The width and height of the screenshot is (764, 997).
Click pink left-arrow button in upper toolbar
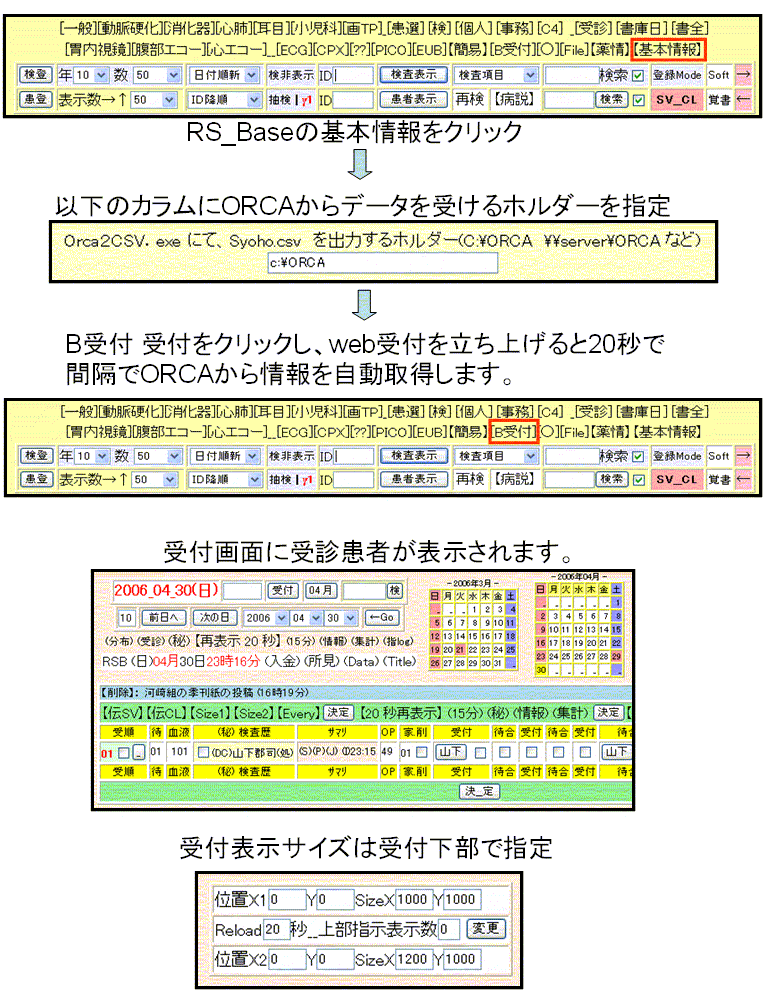click(x=743, y=99)
